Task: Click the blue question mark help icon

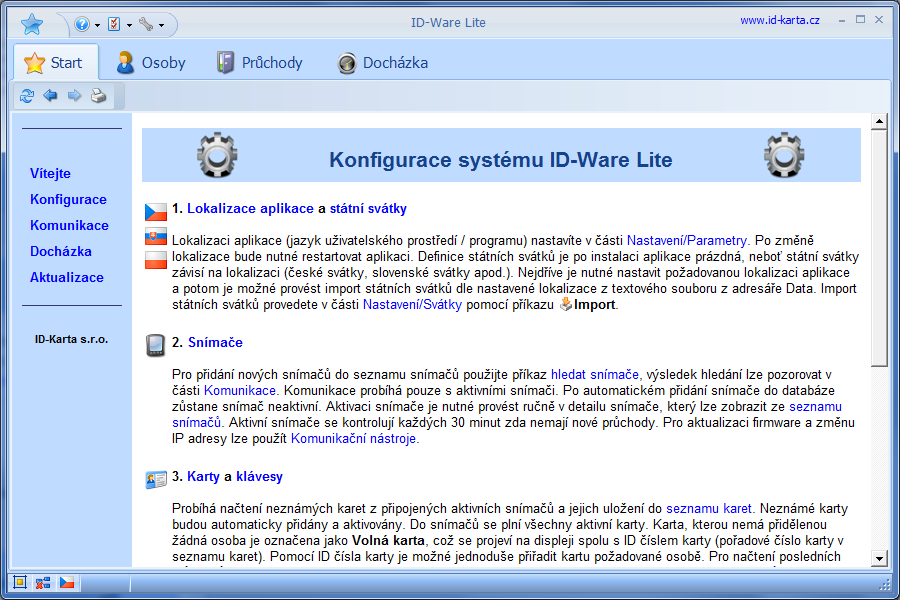Action: click(82, 24)
